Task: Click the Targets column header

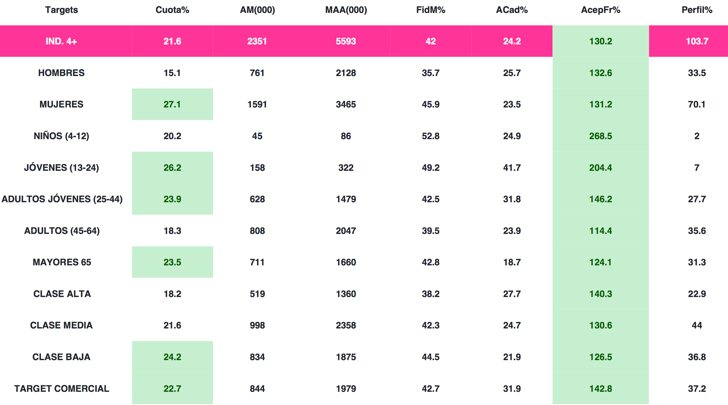Action: click(62, 9)
